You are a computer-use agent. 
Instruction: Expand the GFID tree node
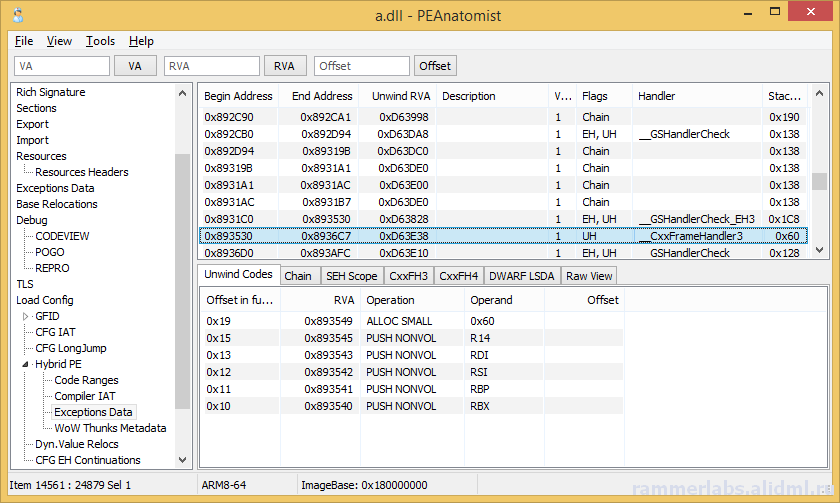(x=26, y=316)
